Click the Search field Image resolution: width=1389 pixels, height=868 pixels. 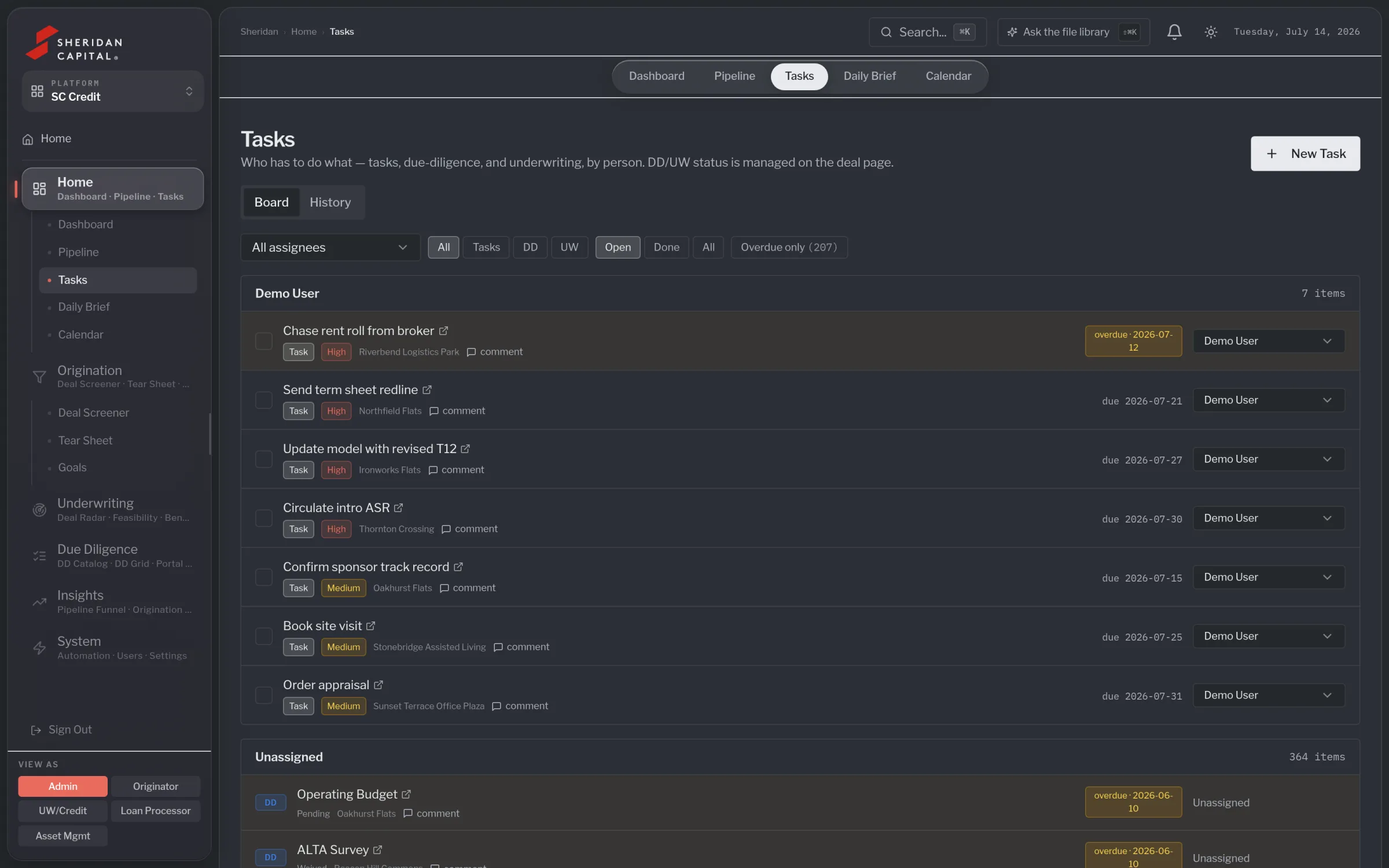point(927,32)
